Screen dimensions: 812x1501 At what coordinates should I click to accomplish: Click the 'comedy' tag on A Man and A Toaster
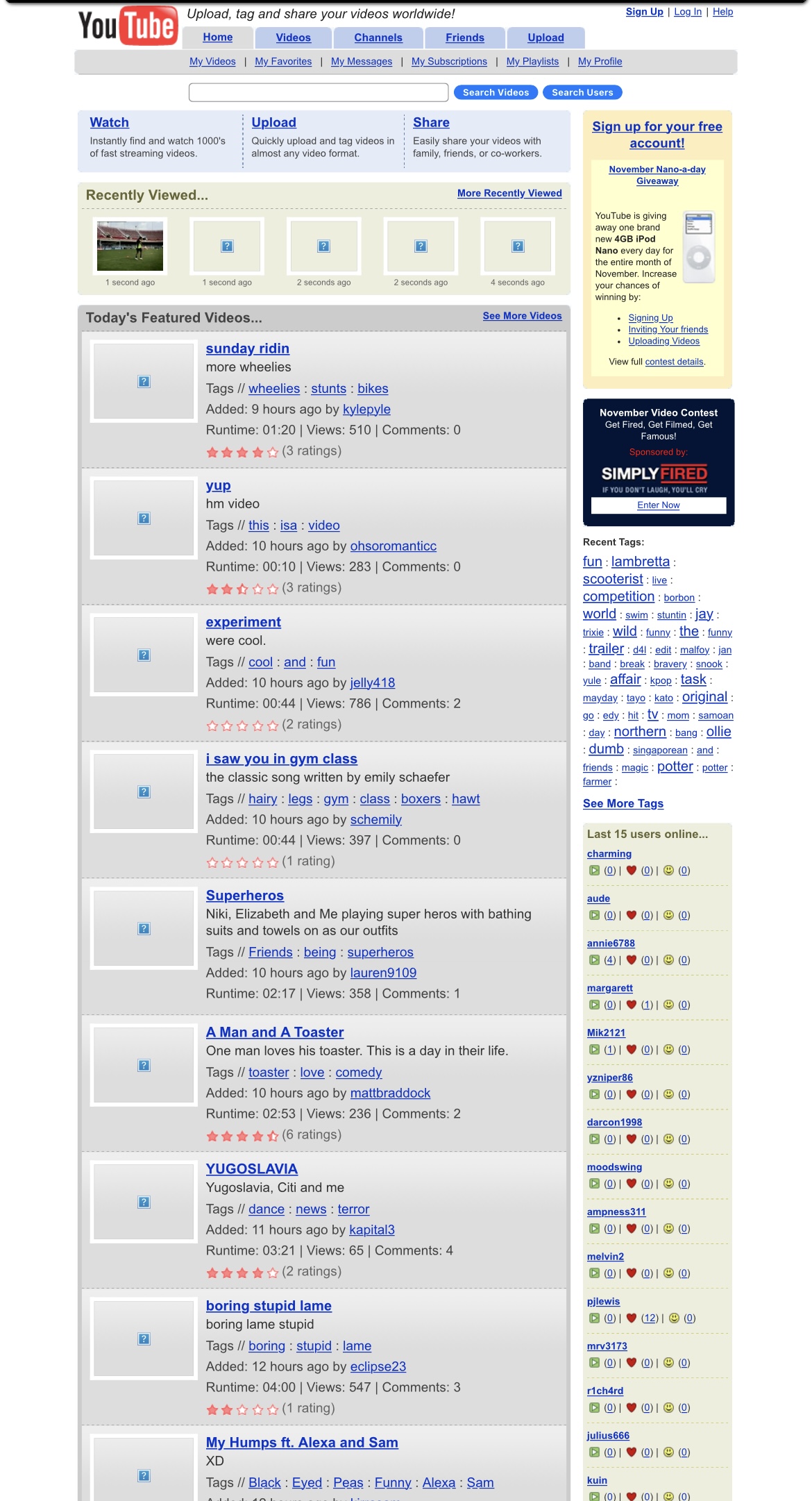coord(359,1073)
